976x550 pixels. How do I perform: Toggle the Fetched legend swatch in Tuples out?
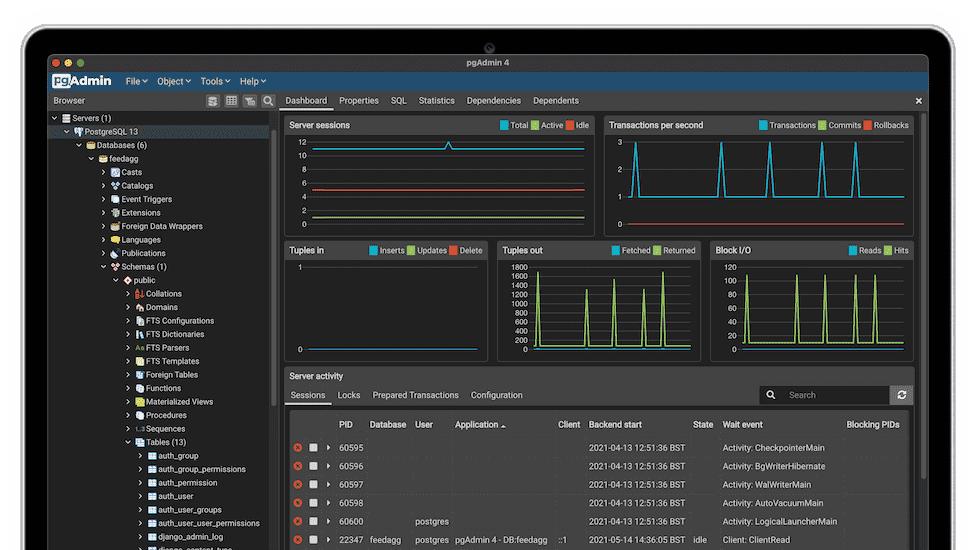coord(615,251)
